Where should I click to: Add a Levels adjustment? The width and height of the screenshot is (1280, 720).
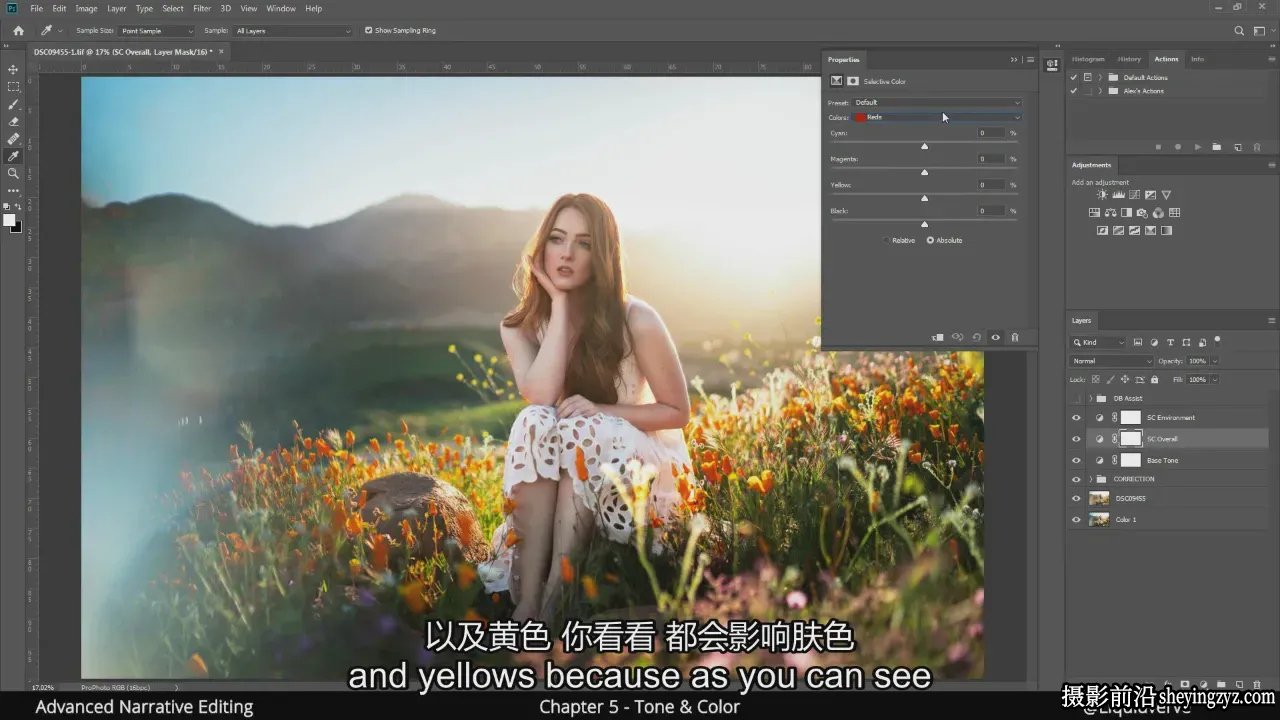1118,195
